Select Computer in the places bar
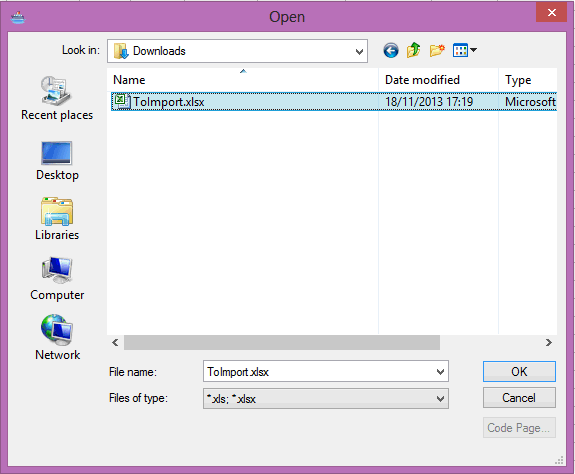This screenshot has width=575, height=474. point(57,279)
